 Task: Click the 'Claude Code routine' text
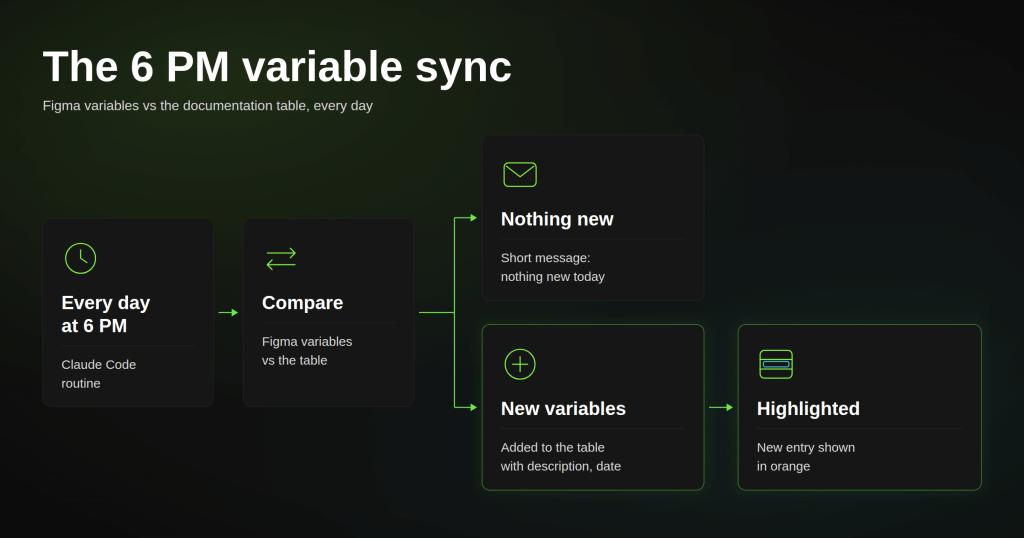99,374
